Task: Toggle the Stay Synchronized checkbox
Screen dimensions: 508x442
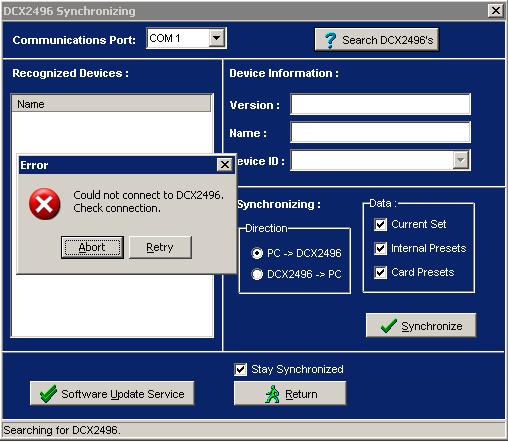Action: (x=240, y=369)
